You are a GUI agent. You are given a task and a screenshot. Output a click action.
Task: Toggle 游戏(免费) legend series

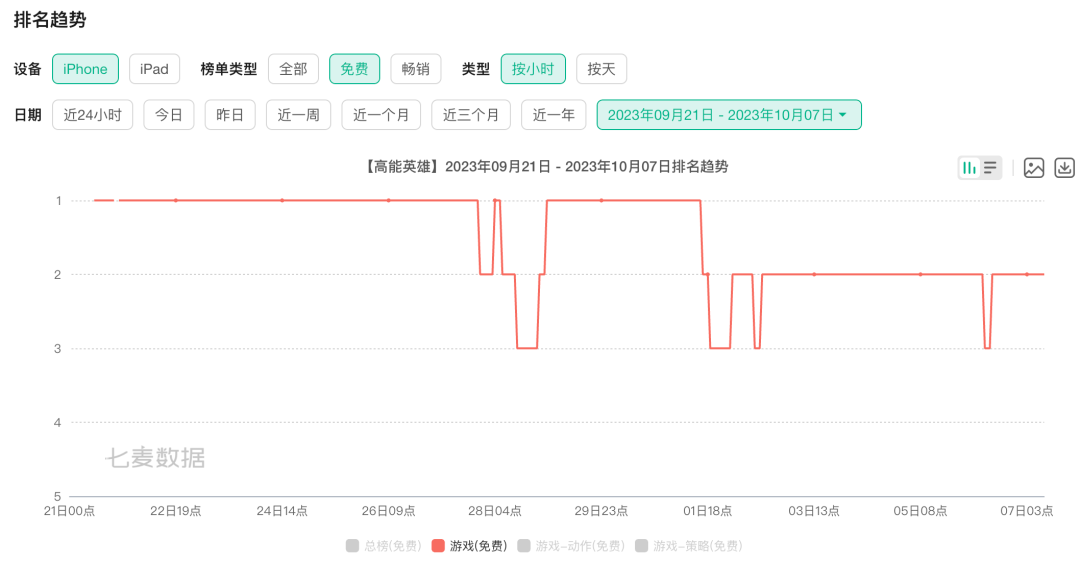470,546
